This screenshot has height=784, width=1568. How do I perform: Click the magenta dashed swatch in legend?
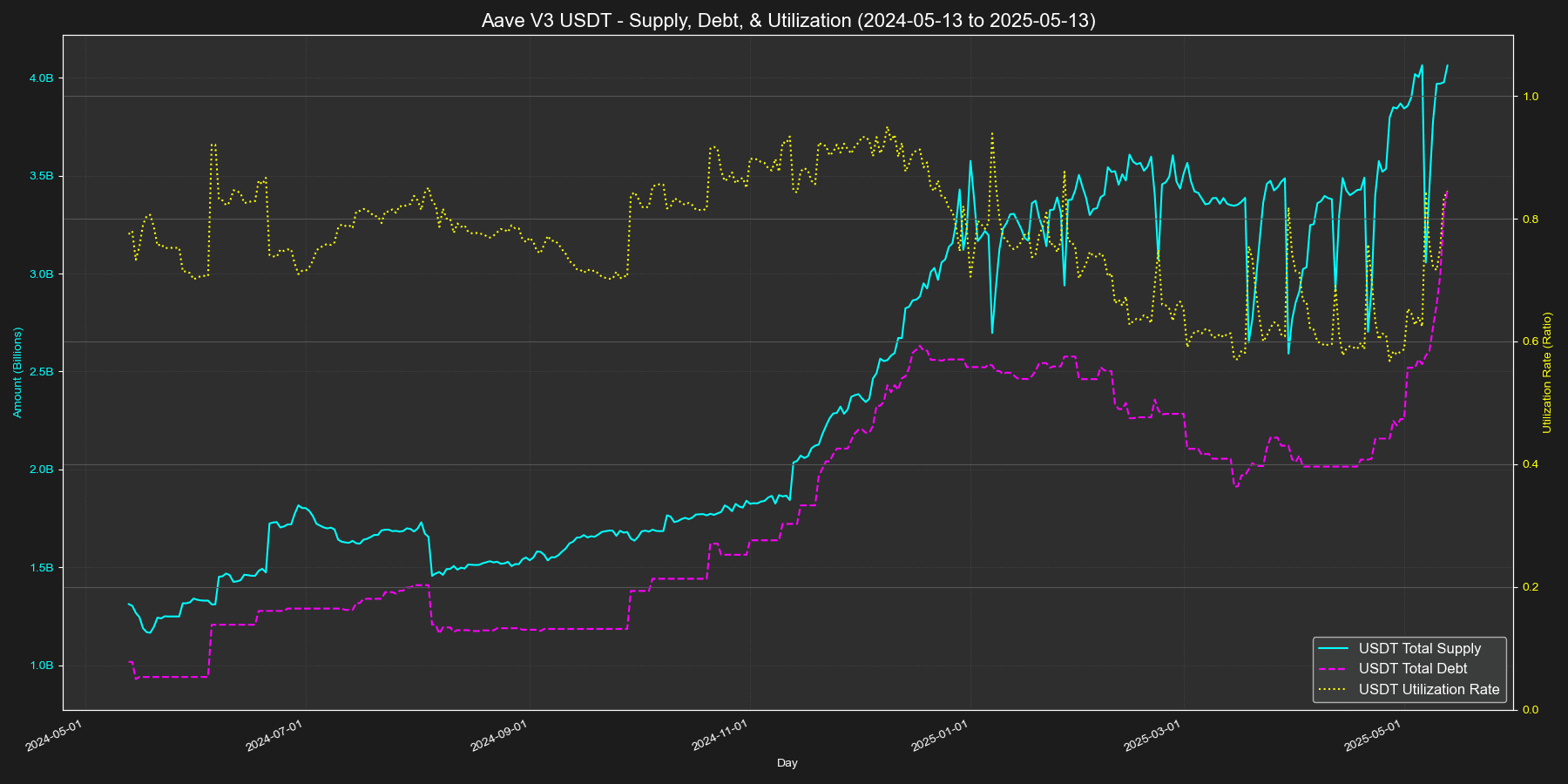pos(1333,669)
